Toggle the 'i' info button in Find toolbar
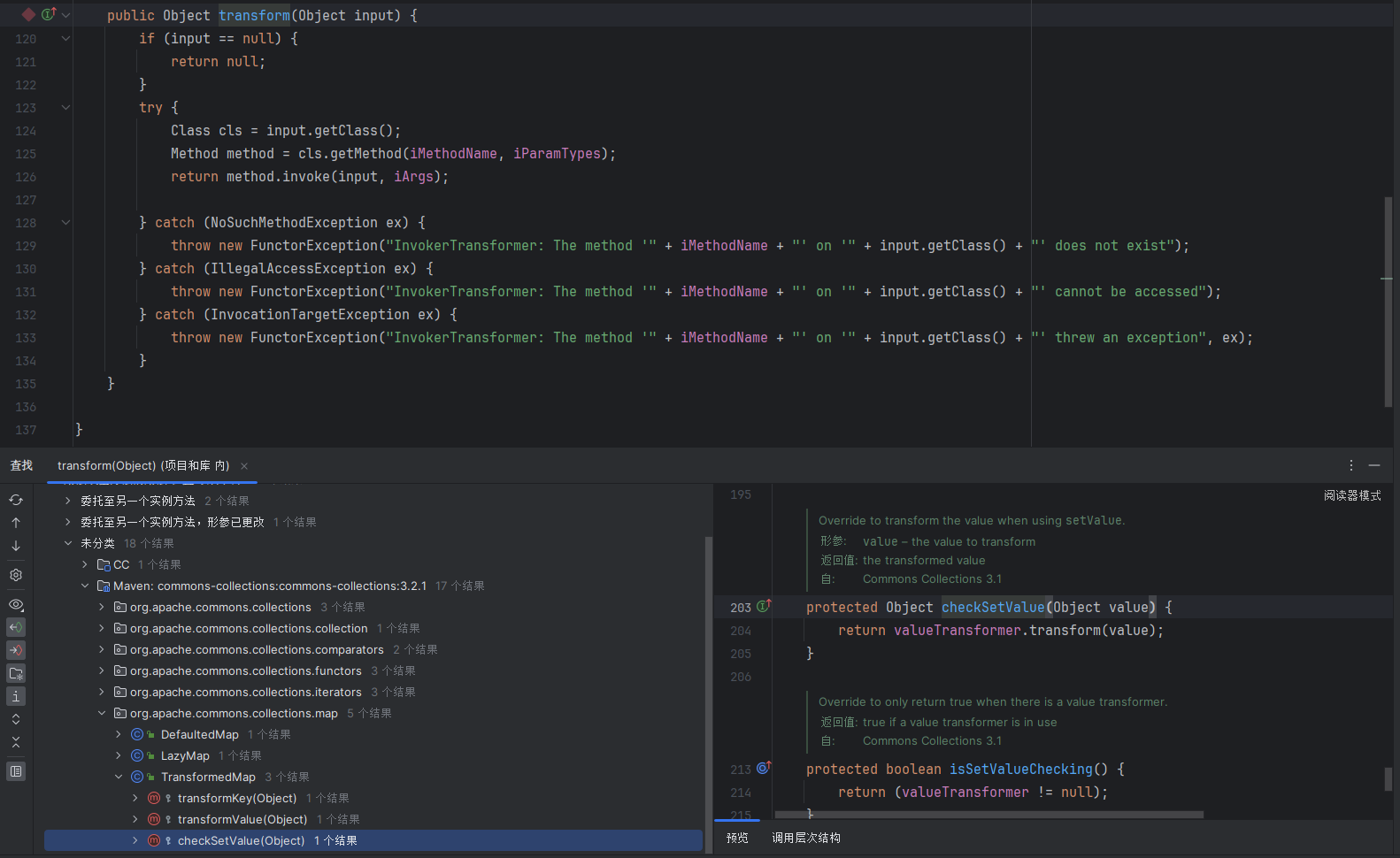1400x858 pixels. [16, 696]
